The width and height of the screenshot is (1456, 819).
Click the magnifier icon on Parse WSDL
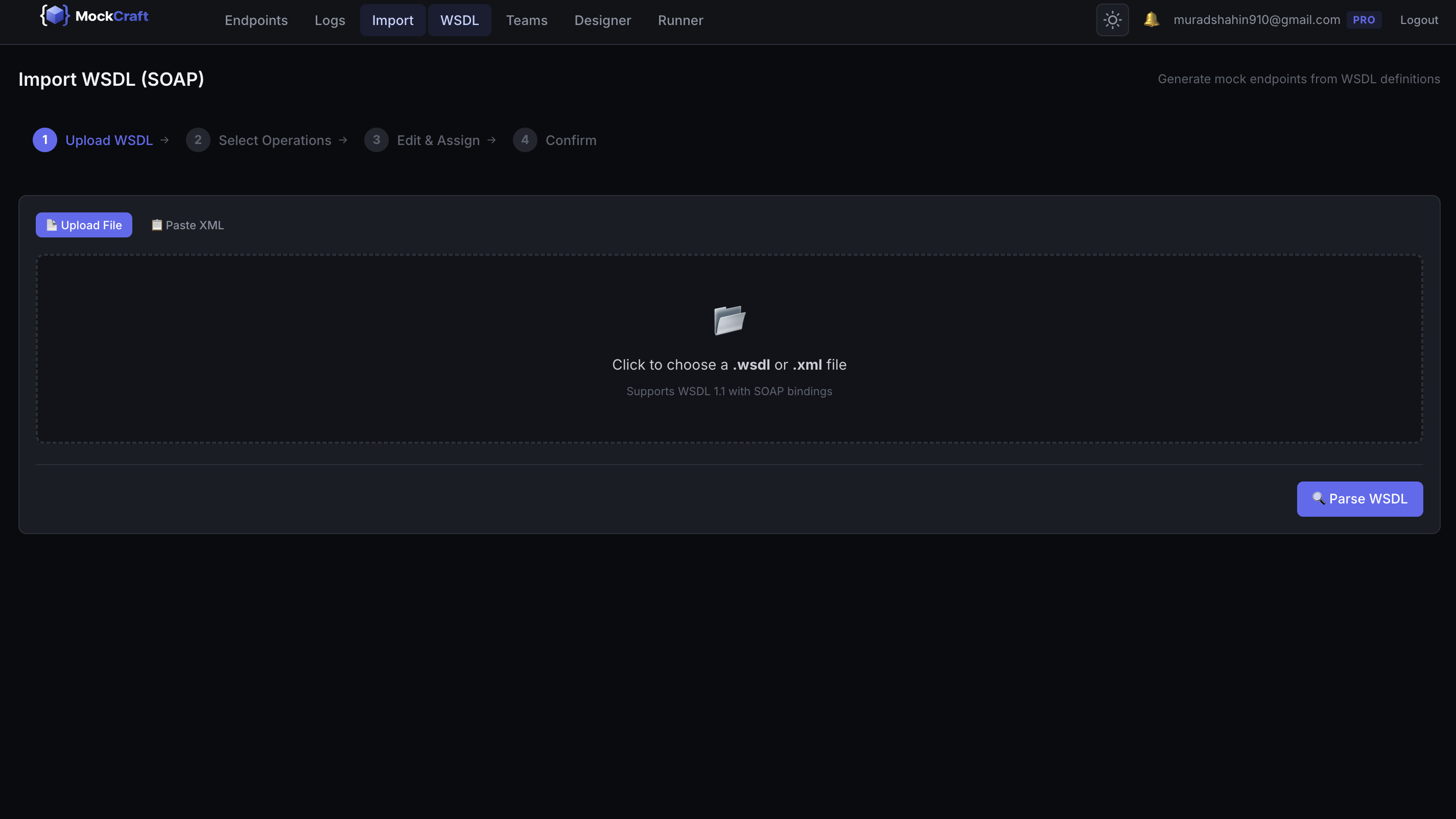(x=1318, y=499)
